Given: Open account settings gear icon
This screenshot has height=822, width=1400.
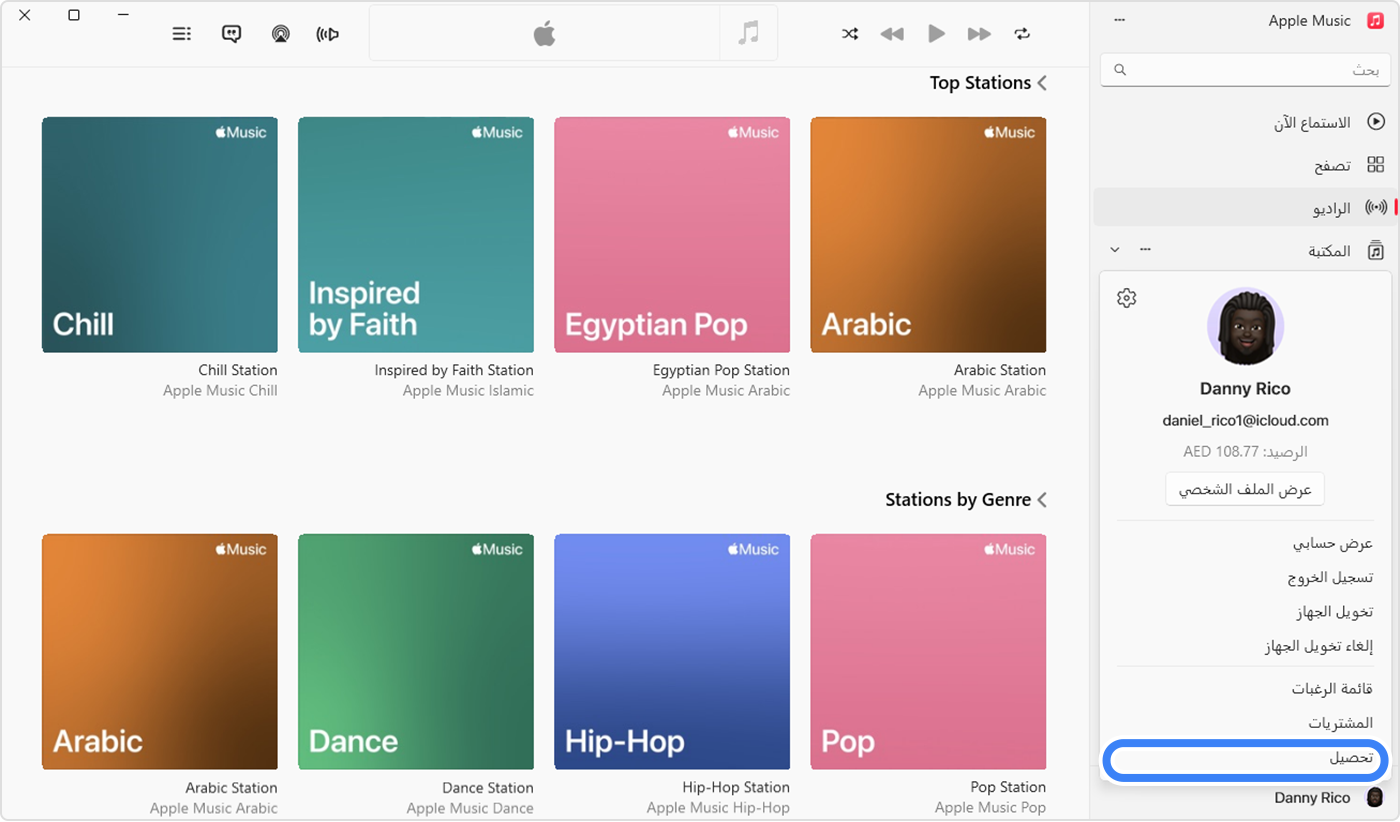Looking at the screenshot, I should pos(1127,298).
